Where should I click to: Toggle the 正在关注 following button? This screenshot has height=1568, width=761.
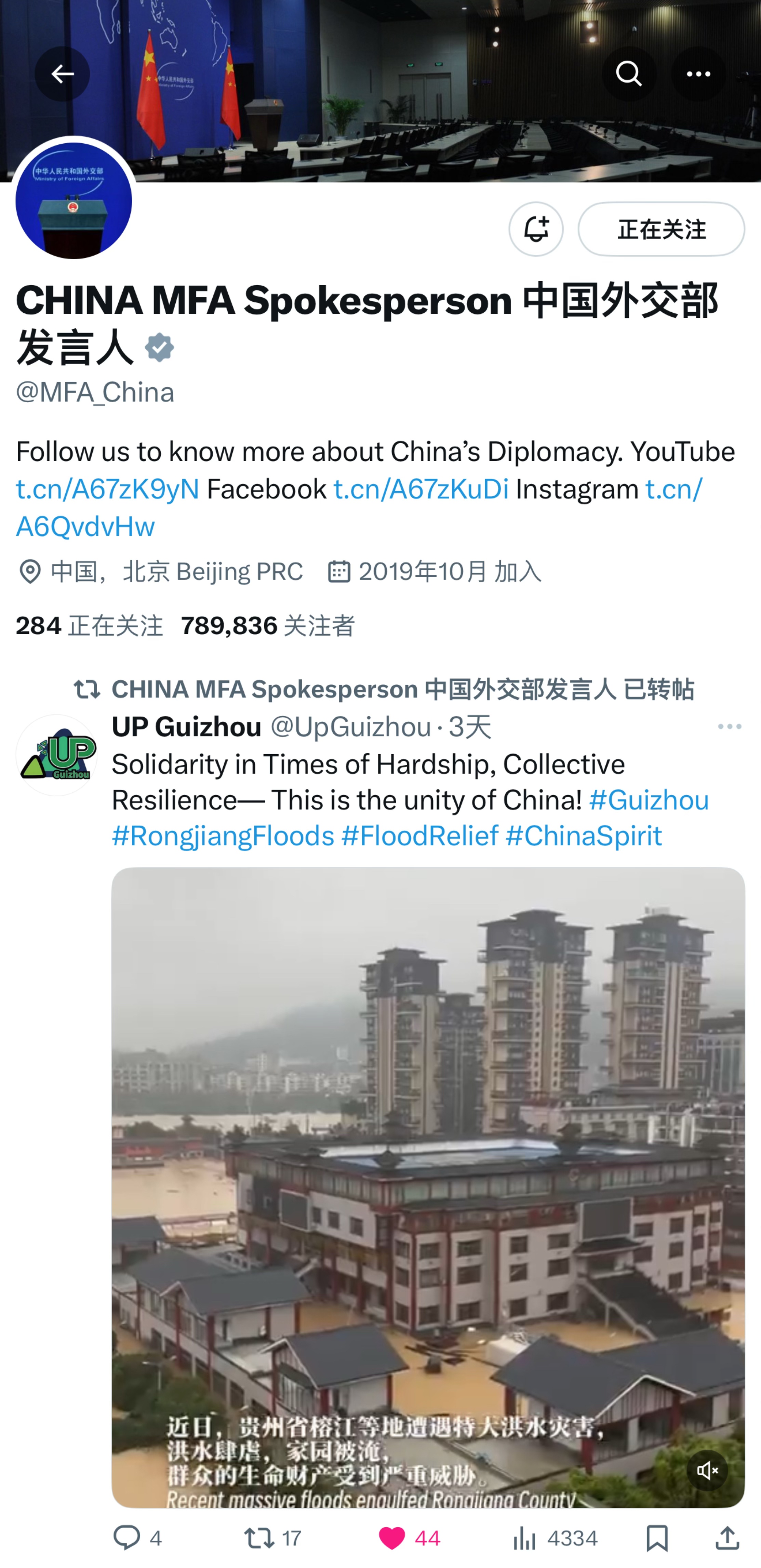(x=660, y=229)
